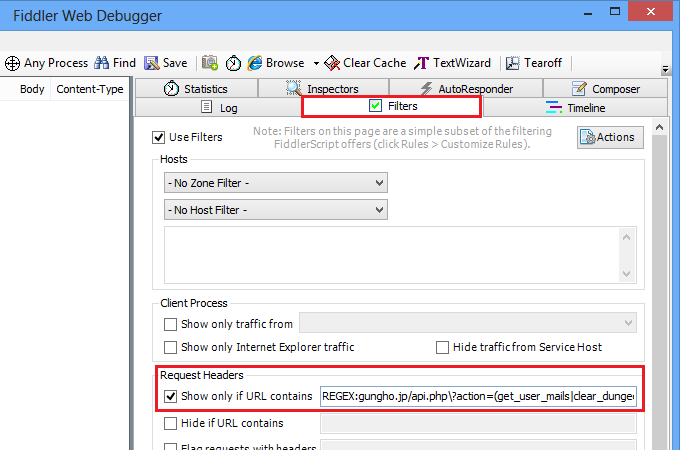Click the camera screenshot icon in toolbar
This screenshot has width=680, height=450.
click(210, 63)
